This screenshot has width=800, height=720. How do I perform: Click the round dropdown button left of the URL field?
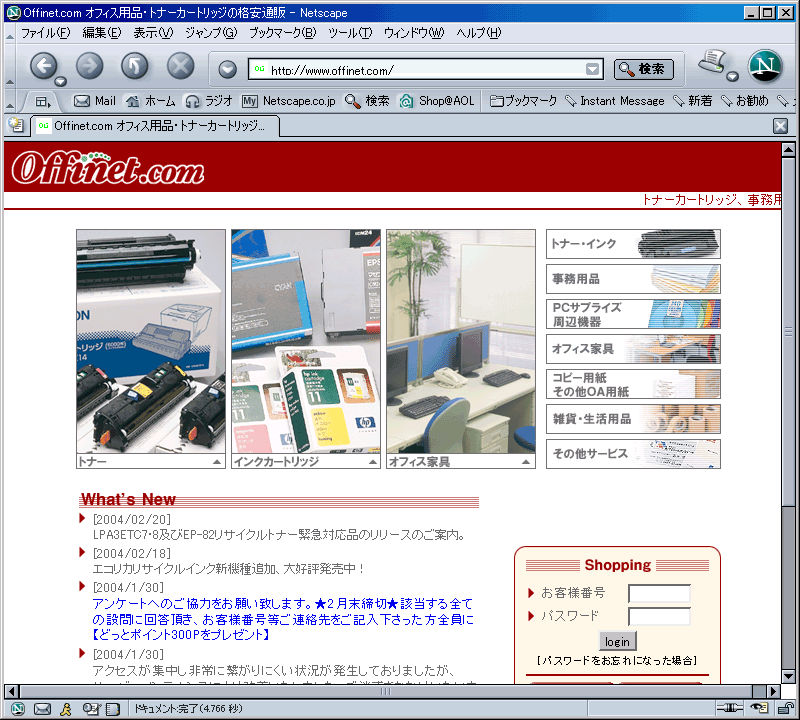point(228,69)
